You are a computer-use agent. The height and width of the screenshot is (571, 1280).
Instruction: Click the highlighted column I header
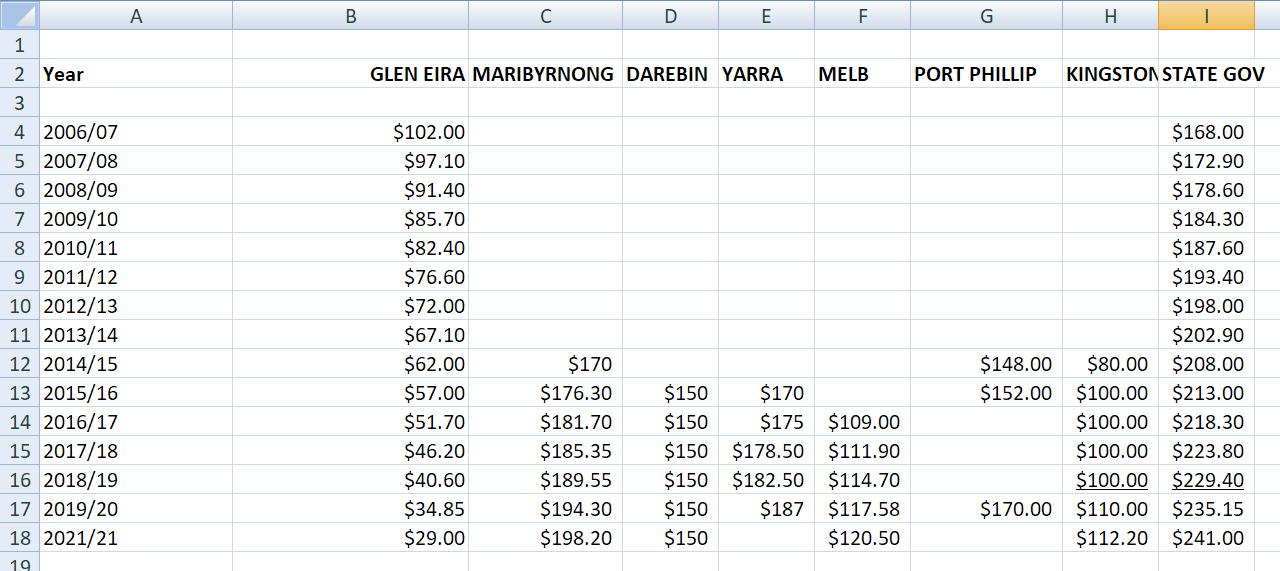click(x=1206, y=15)
